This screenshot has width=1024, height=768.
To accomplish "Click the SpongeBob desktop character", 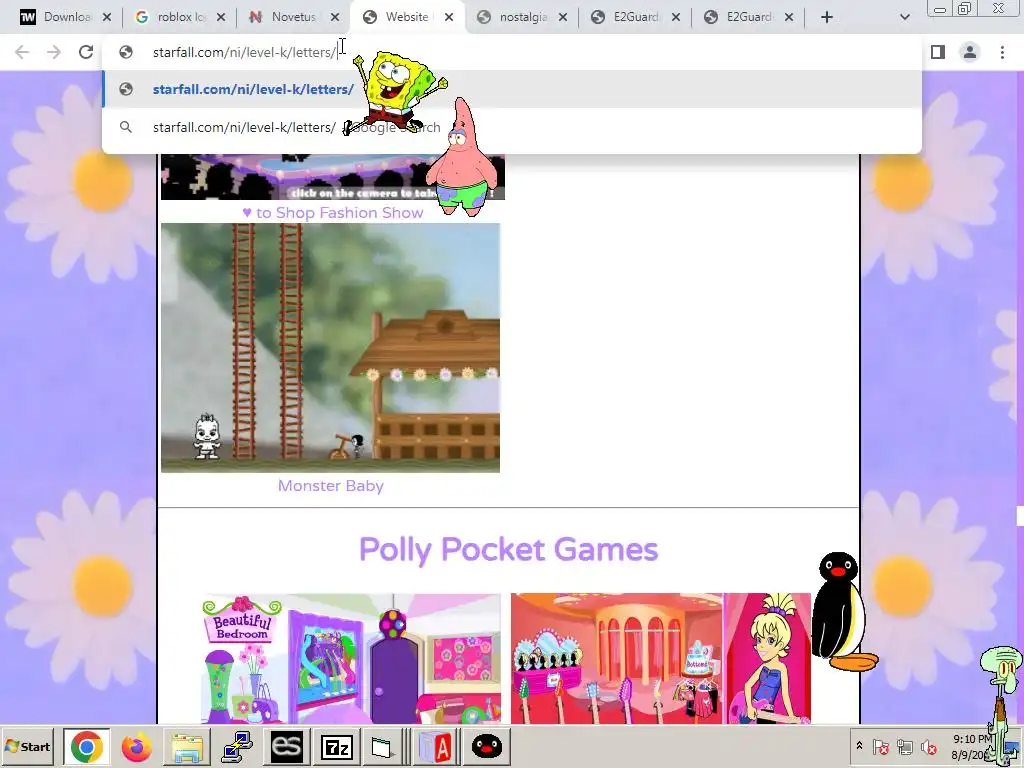I will pos(394,91).
